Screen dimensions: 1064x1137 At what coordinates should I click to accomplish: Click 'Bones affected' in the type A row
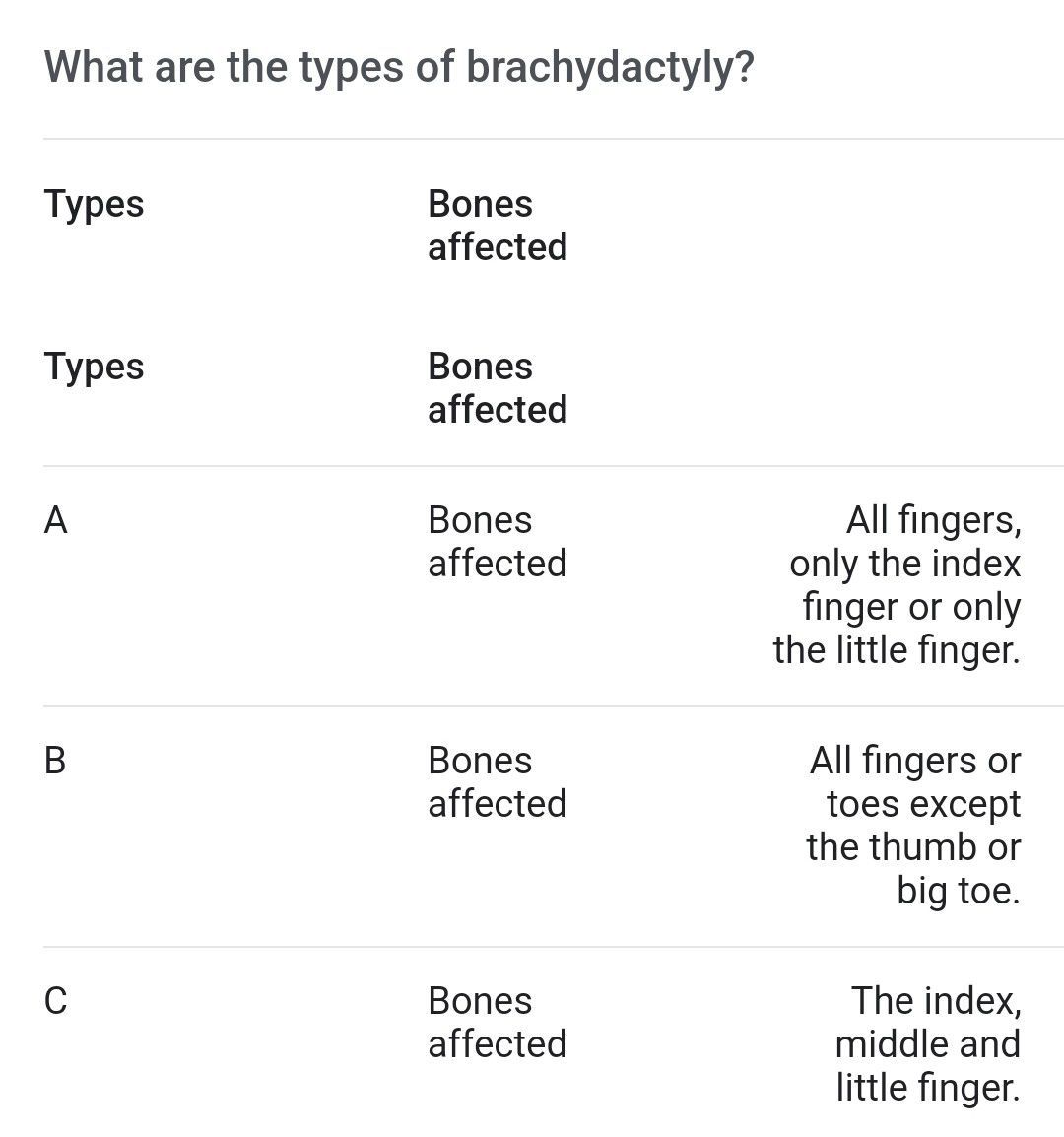pos(497,541)
